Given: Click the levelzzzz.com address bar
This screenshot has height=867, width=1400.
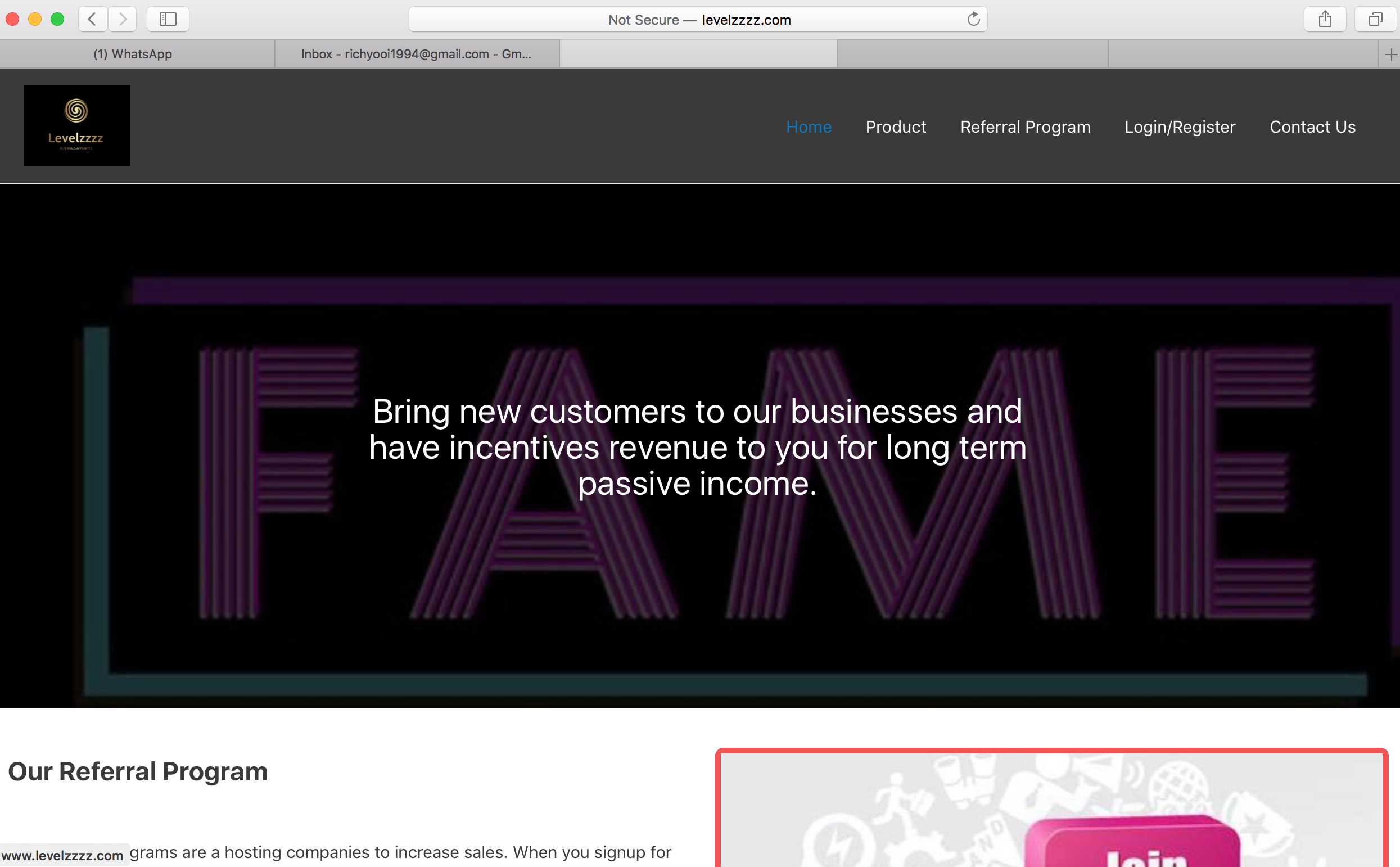Looking at the screenshot, I should [x=698, y=20].
